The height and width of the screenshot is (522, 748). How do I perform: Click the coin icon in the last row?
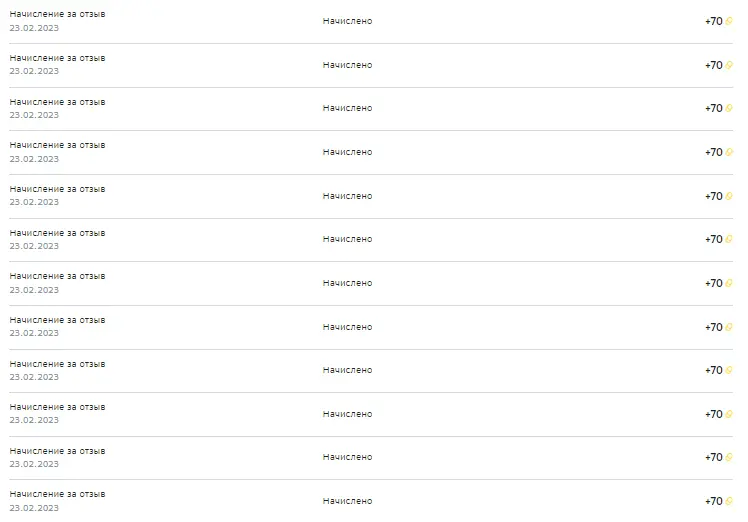[729, 501]
